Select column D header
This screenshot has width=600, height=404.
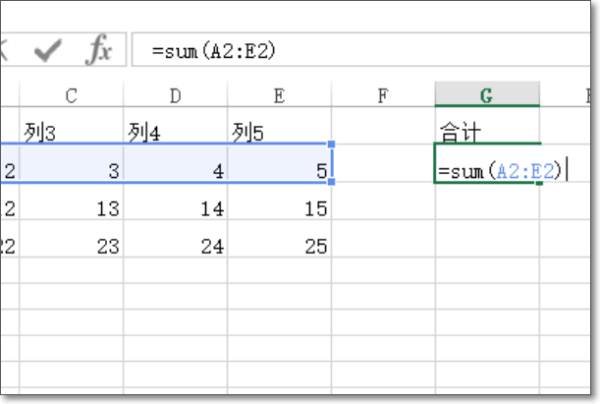click(175, 95)
